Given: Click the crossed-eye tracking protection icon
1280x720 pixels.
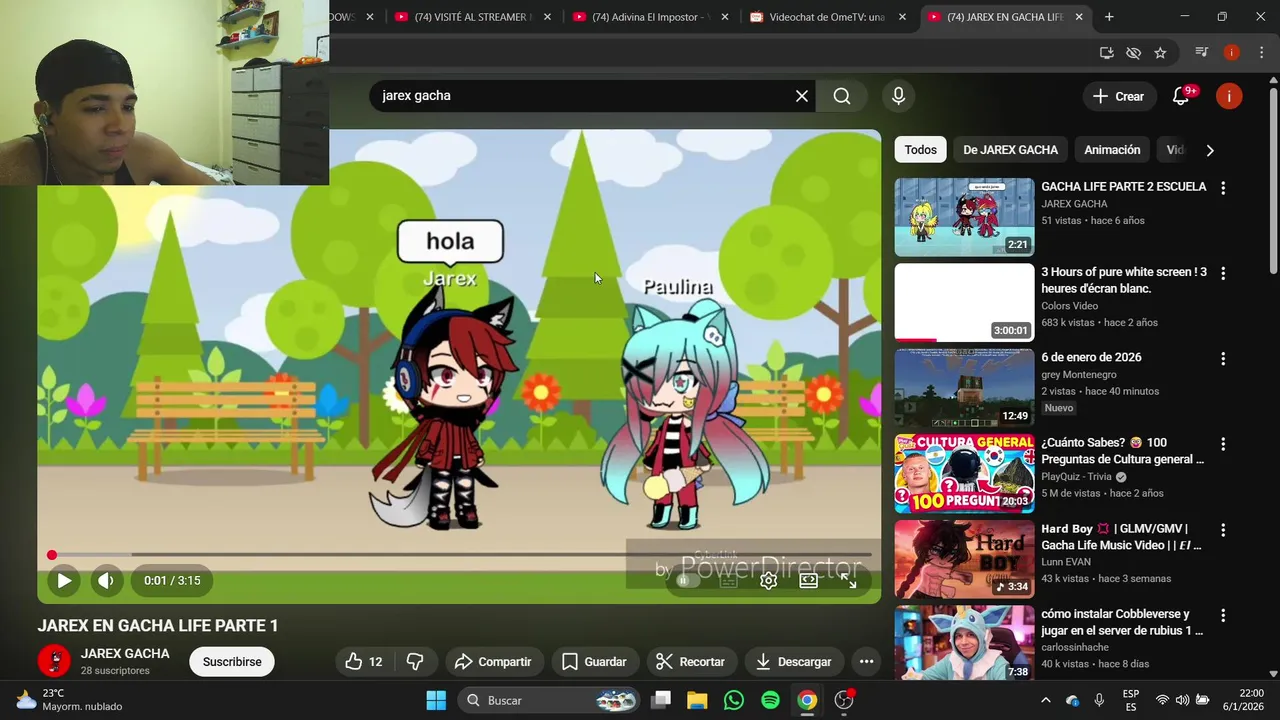Looking at the screenshot, I should (1133, 53).
